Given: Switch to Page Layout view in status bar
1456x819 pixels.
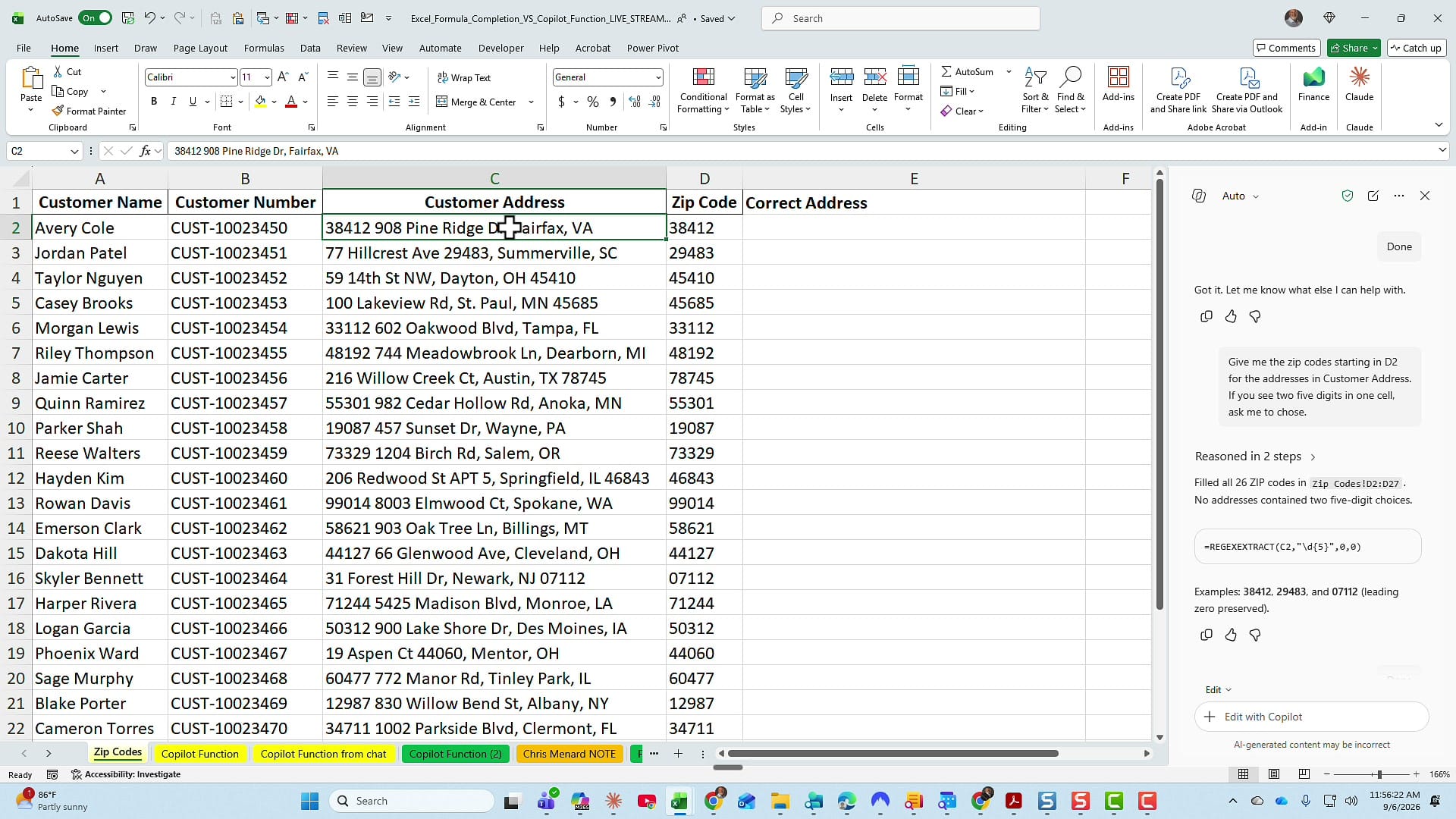Looking at the screenshot, I should pos(1274,774).
